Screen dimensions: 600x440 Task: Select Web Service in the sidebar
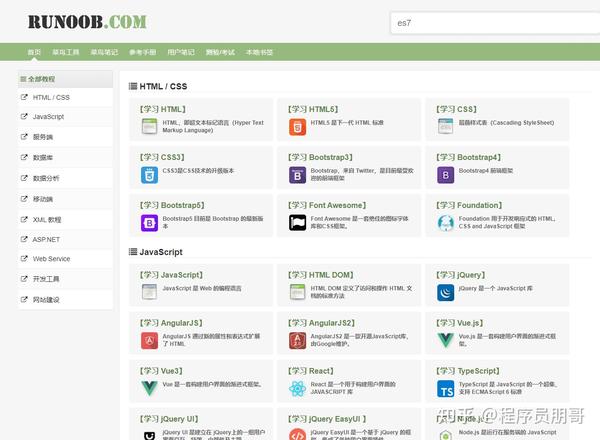(x=65, y=259)
